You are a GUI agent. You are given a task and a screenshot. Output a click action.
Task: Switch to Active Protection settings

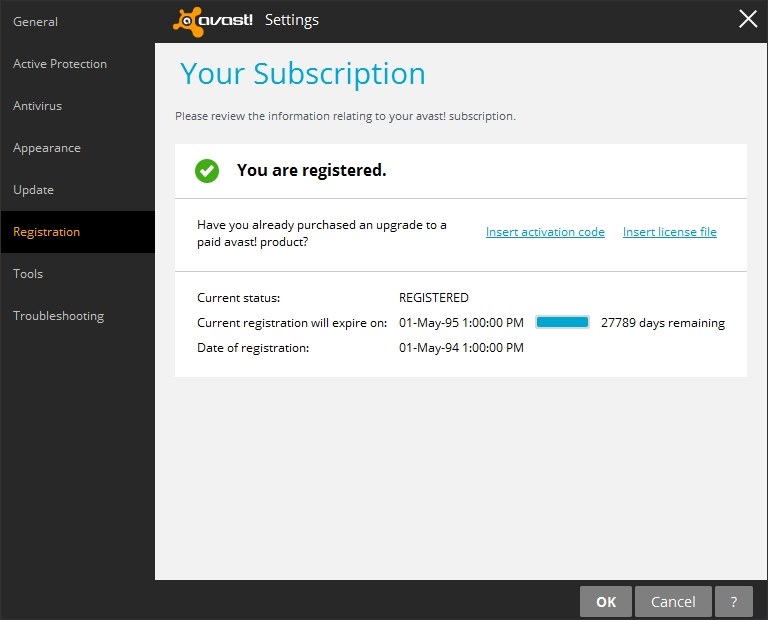[60, 64]
